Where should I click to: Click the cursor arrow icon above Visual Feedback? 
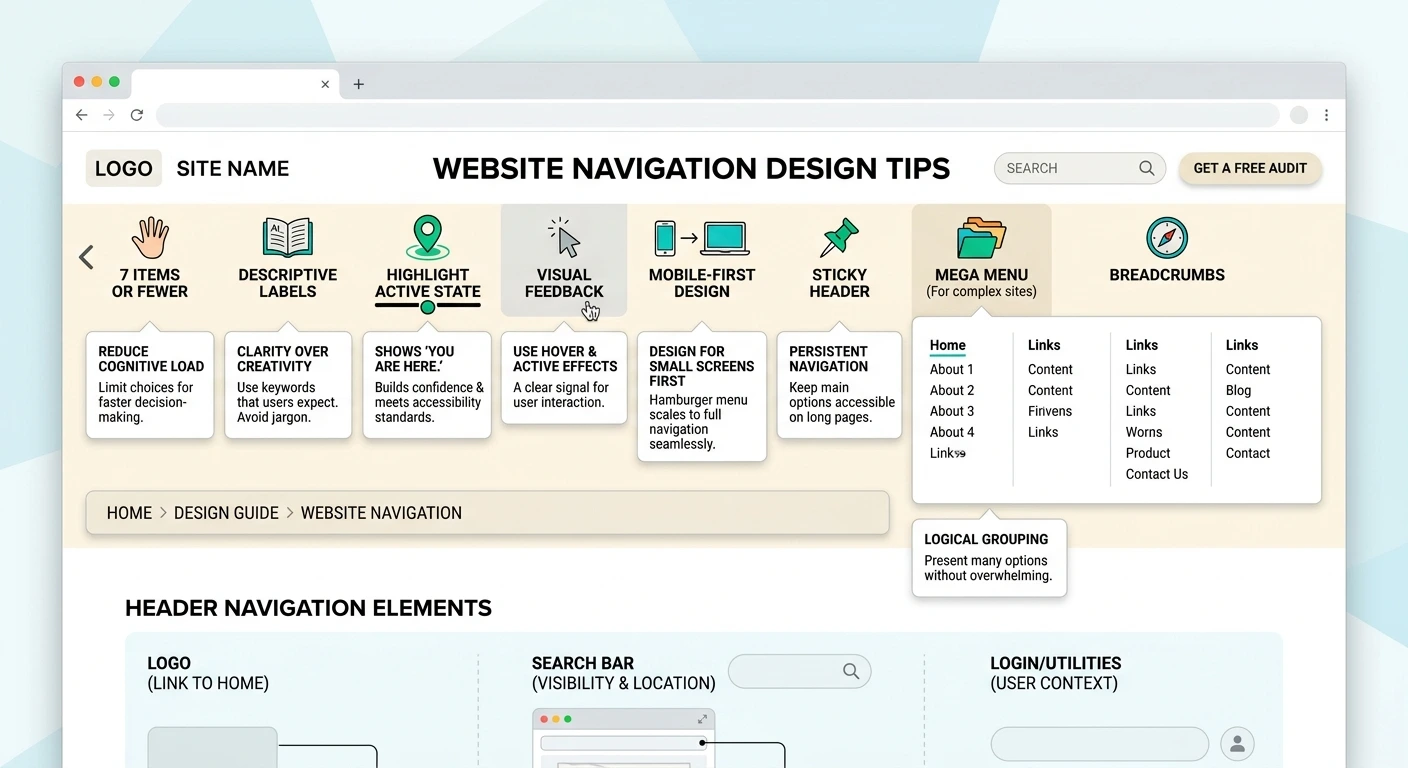565,238
